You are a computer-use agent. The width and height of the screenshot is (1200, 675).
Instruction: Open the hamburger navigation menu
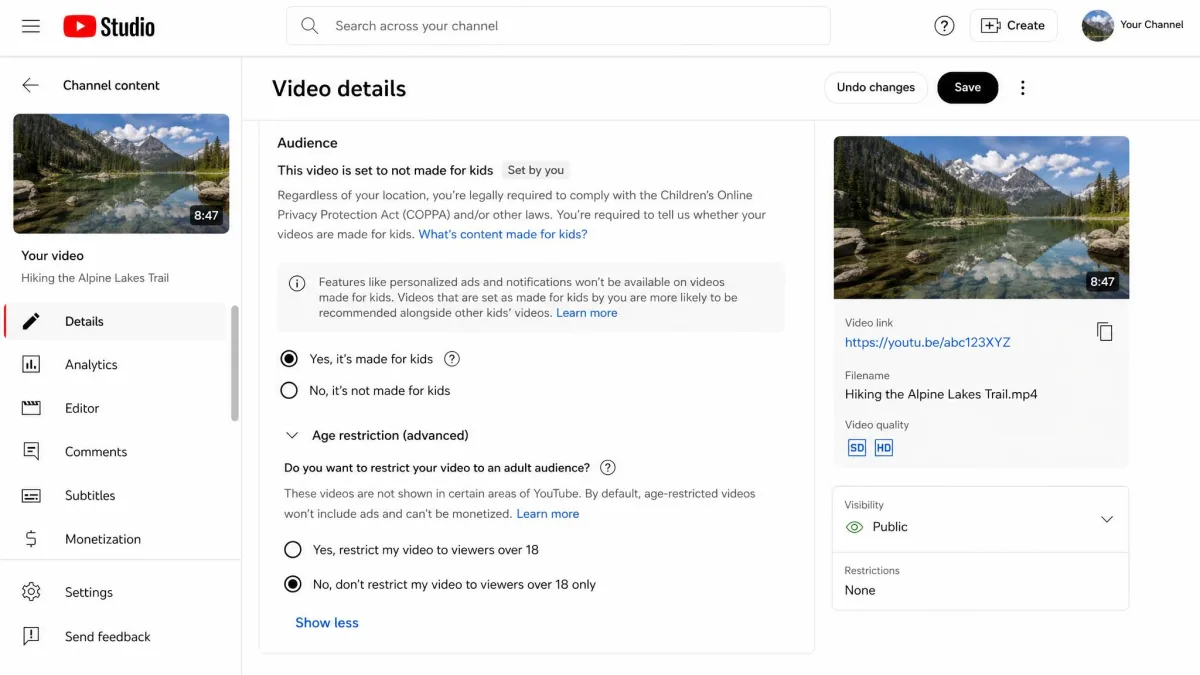click(31, 26)
